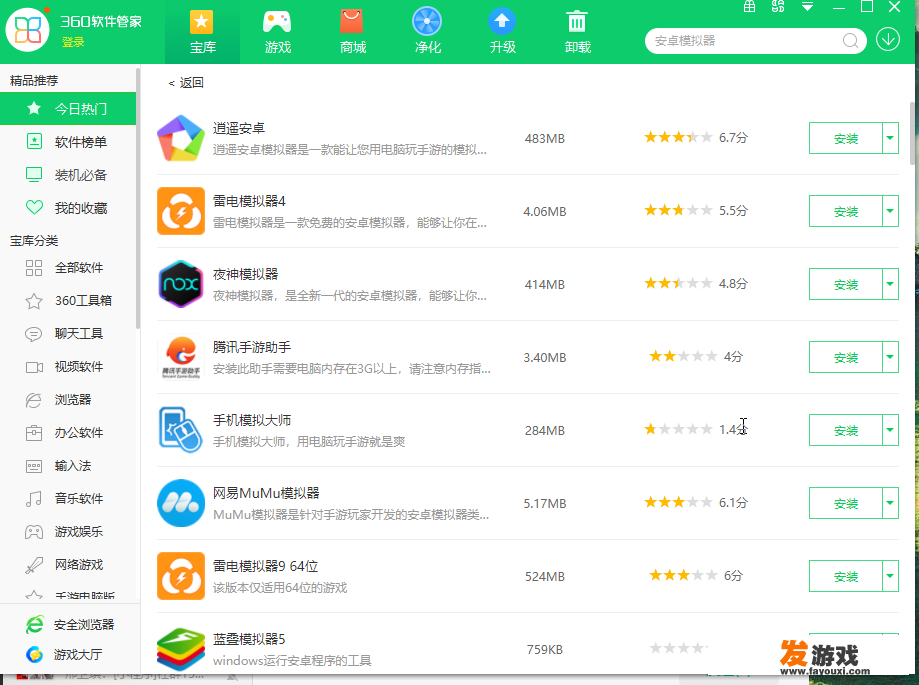Viewport: 919px width, 685px height.
Task: Click the 手机模拟大师 app icon
Action: click(x=181, y=430)
